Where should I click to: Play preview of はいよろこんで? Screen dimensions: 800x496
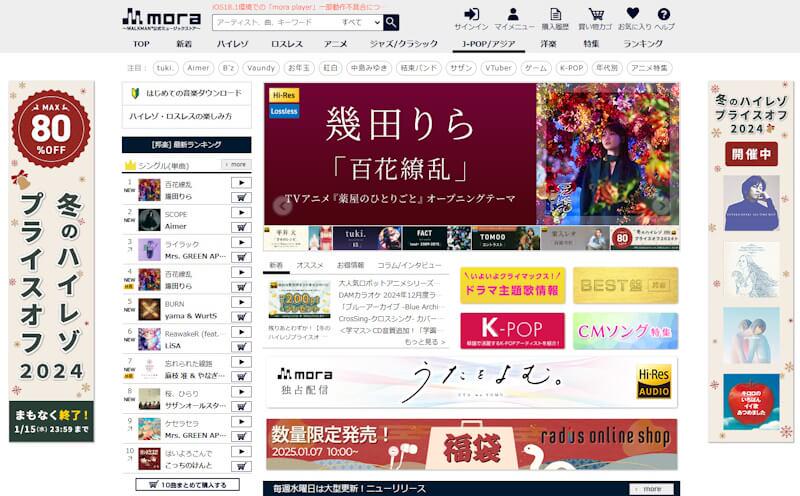(x=241, y=452)
